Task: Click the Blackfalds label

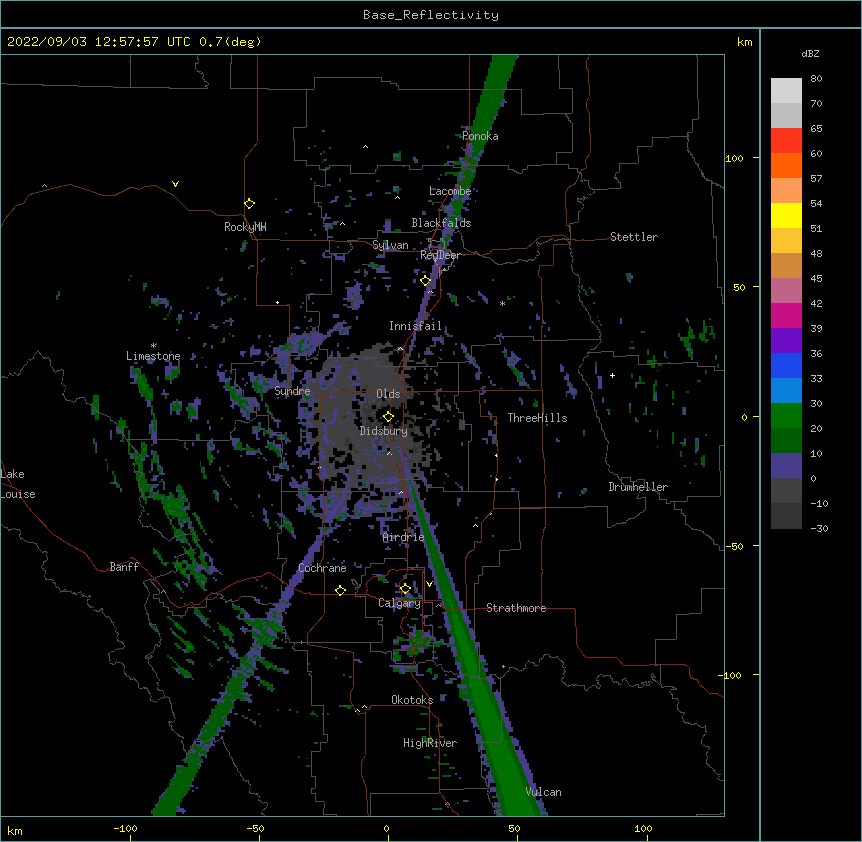Action: [441, 223]
